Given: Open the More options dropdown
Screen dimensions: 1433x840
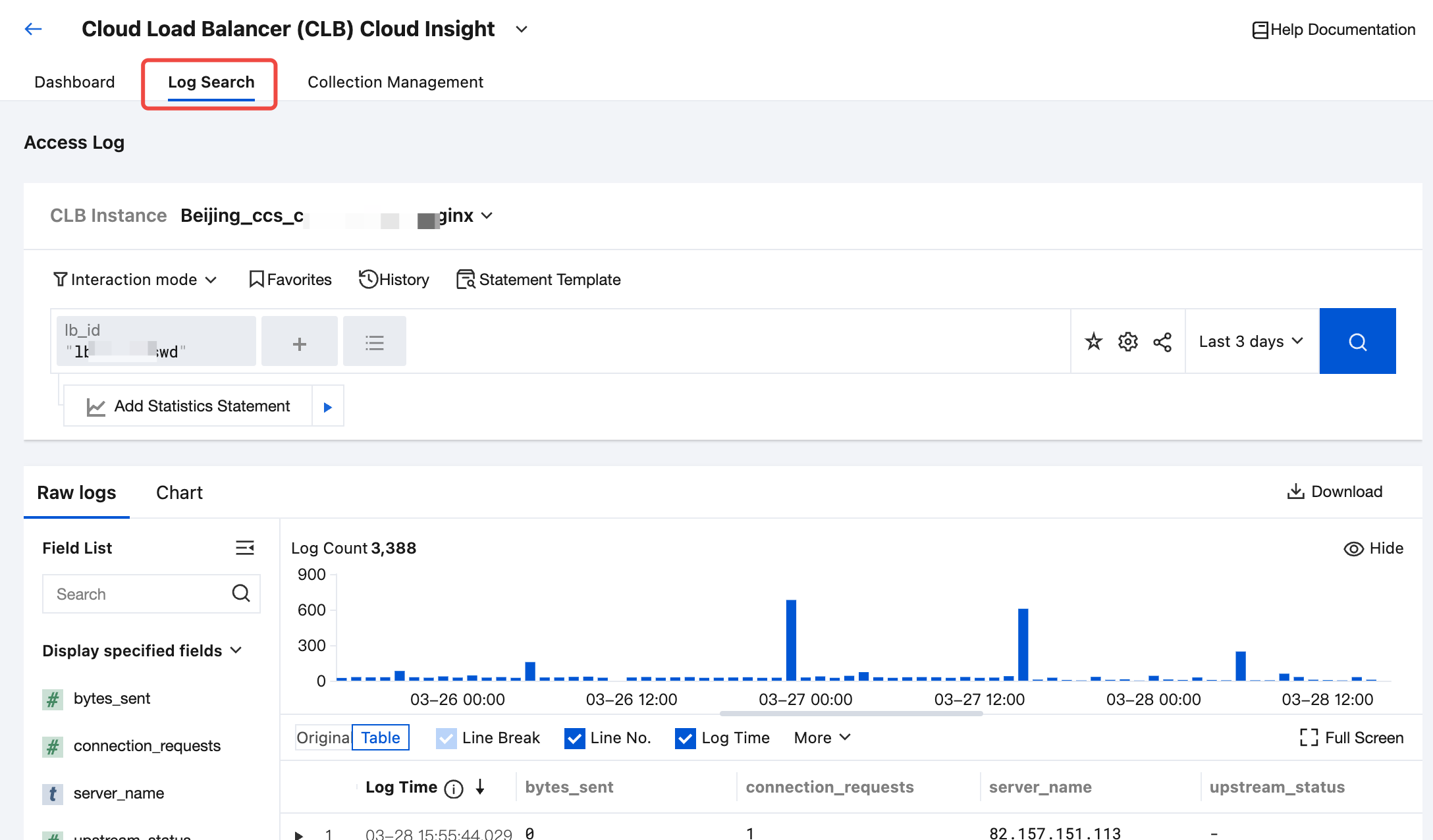Looking at the screenshot, I should pyautogui.click(x=822, y=737).
